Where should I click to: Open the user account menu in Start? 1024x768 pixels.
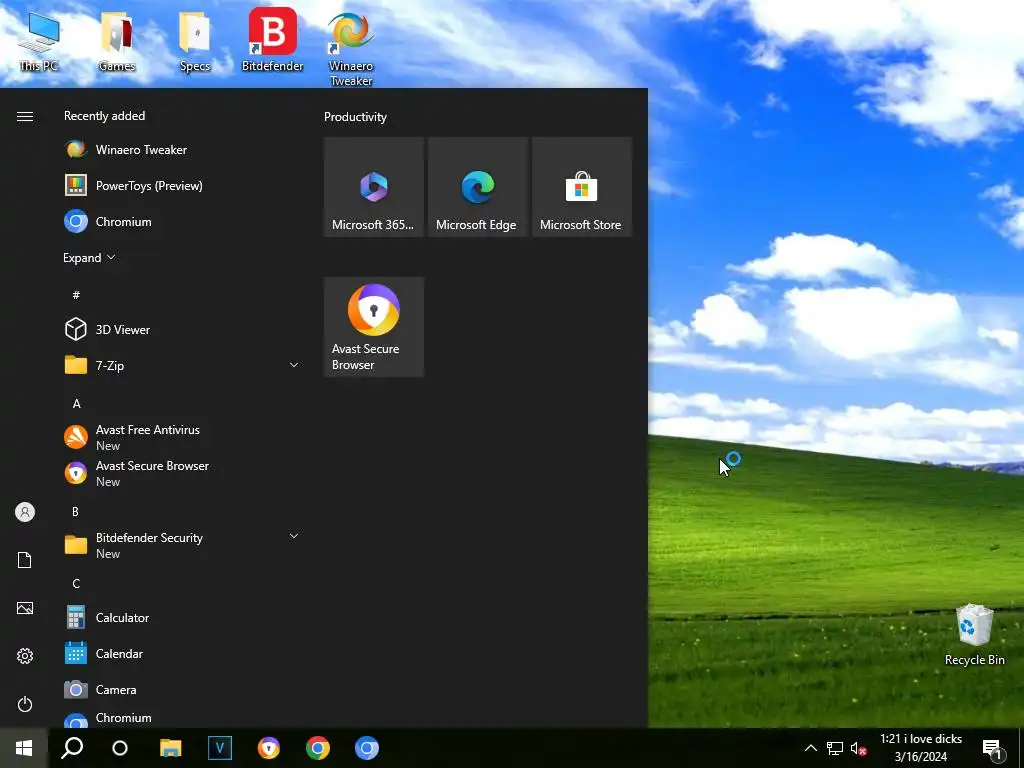point(25,512)
